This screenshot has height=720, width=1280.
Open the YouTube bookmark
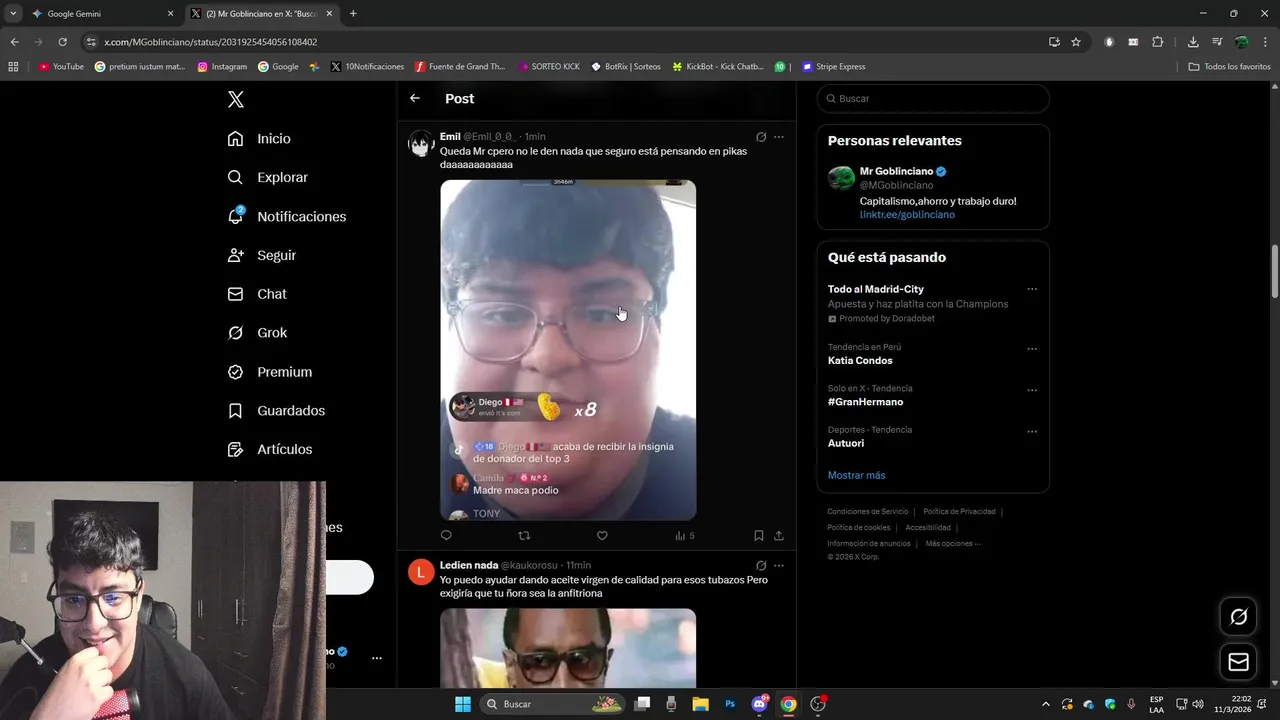click(x=61, y=67)
